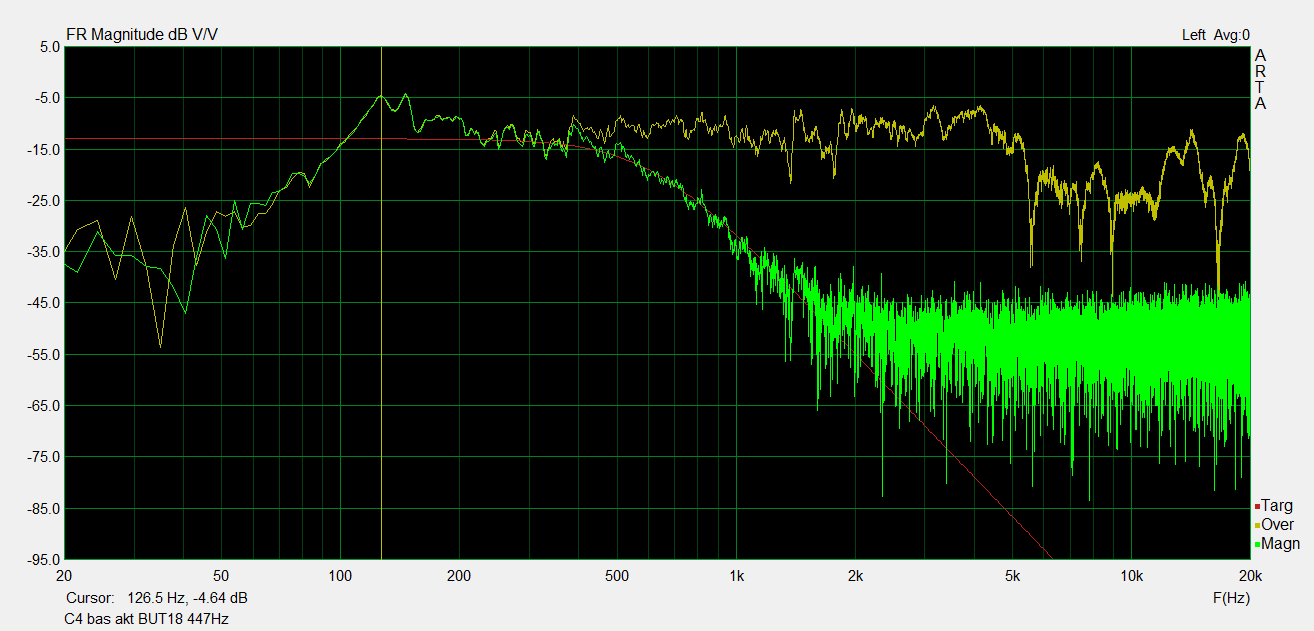Click the '-35.0' magnitude axis label
The image size is (1314, 631).
point(45,252)
